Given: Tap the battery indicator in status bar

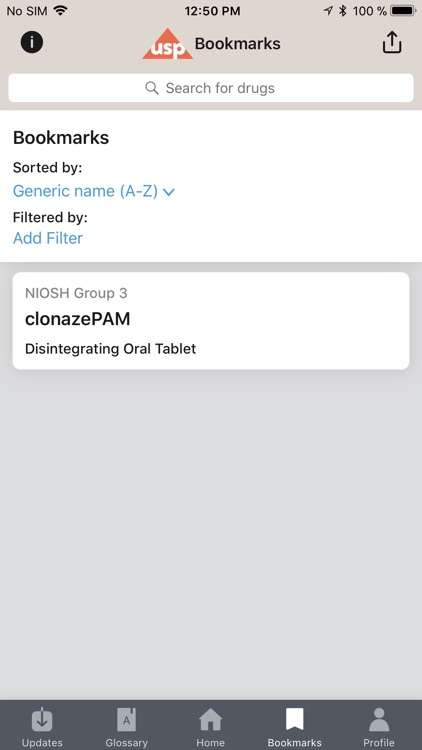Looking at the screenshot, I should coord(403,11).
